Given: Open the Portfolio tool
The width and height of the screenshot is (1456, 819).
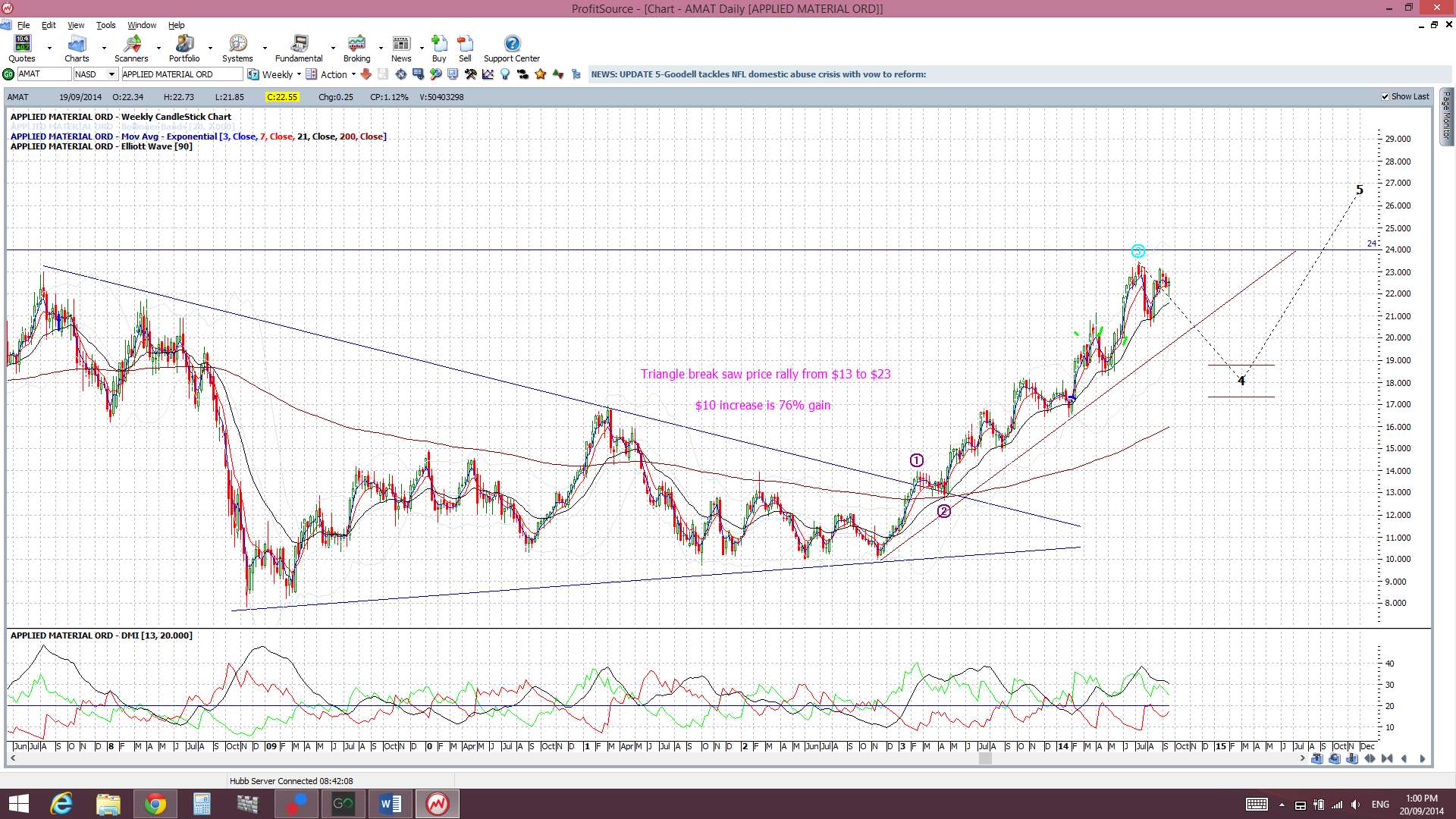Looking at the screenshot, I should pyautogui.click(x=184, y=49).
